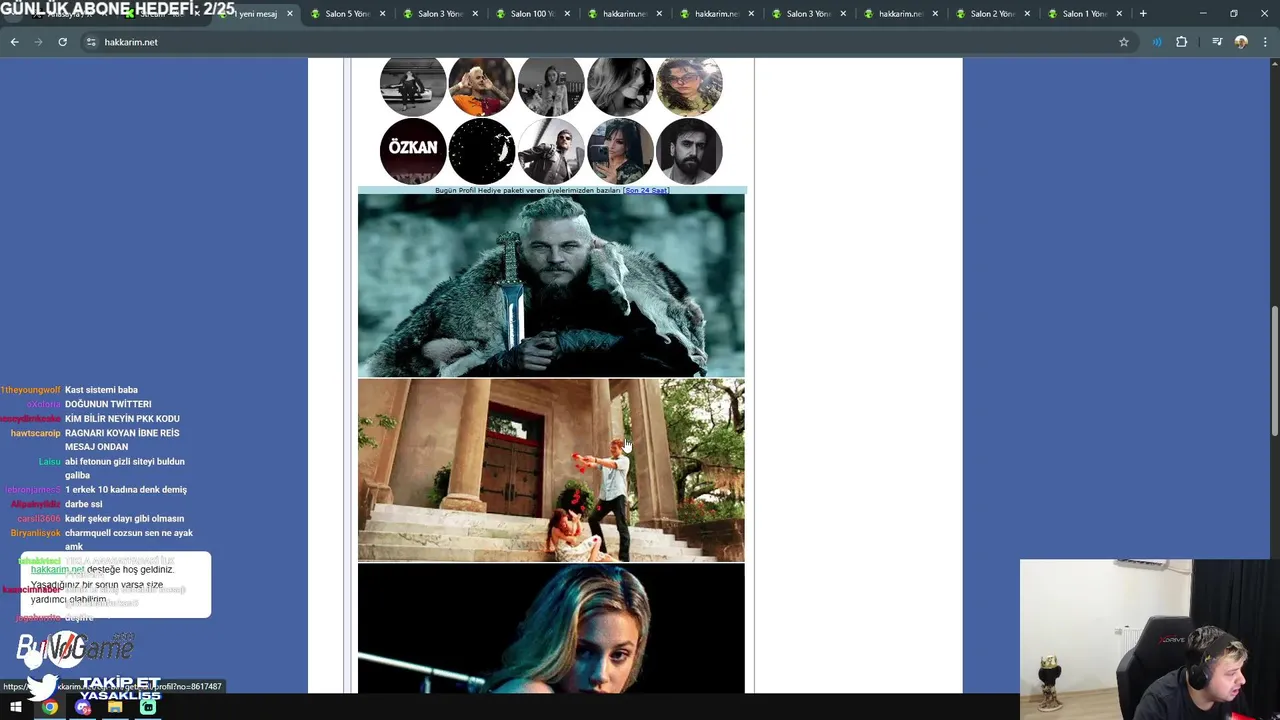Switch to the 'Salon 100 Yö' tab
Viewport: 1280px width, 720px height.
click(x=531, y=14)
